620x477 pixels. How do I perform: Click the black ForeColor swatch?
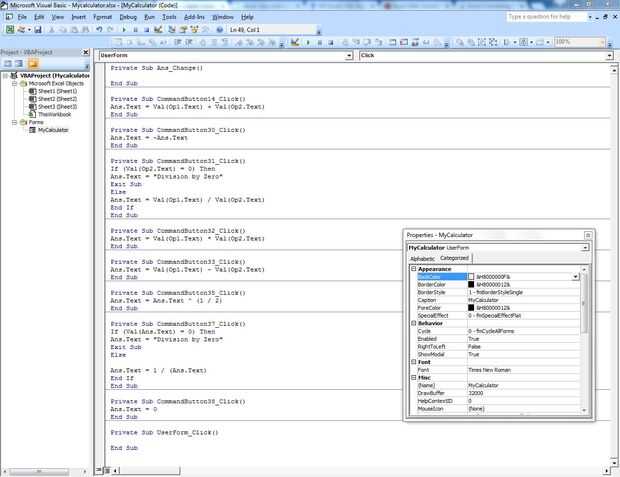(472, 307)
